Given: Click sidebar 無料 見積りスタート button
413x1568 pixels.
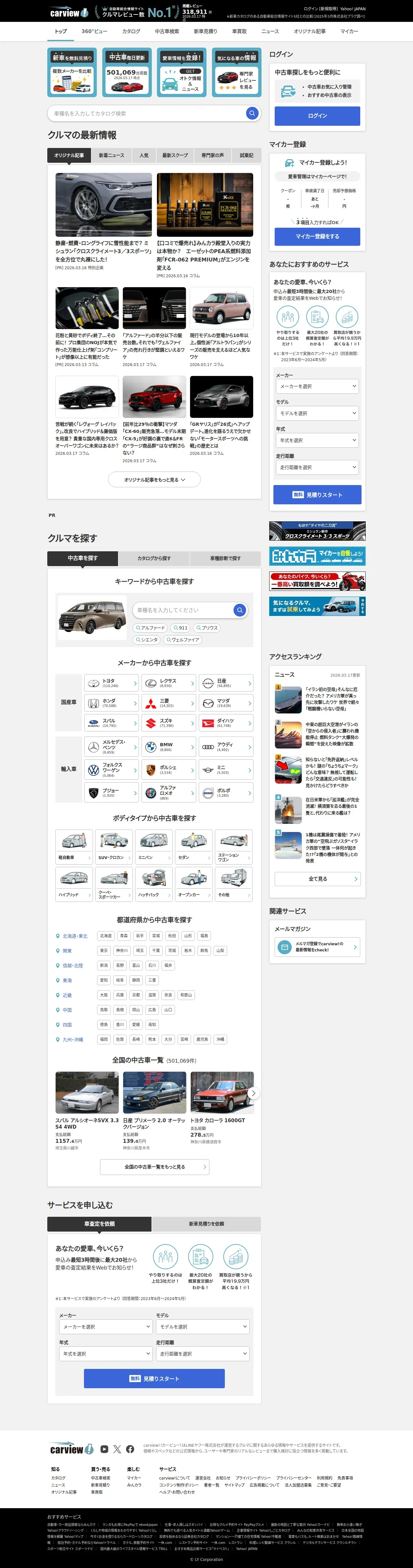Looking at the screenshot, I should click(317, 495).
